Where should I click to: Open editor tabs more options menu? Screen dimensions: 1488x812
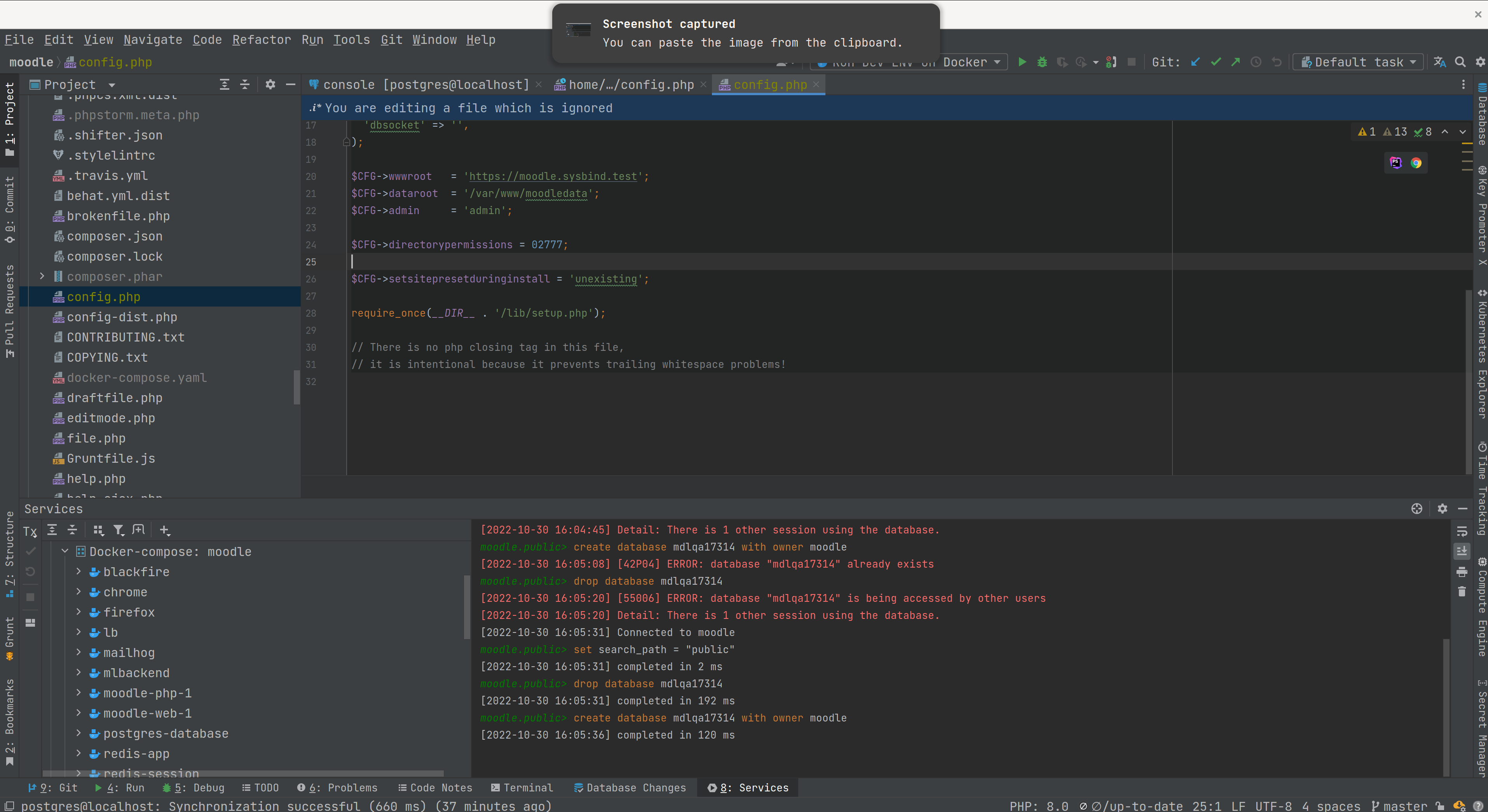(x=1463, y=85)
